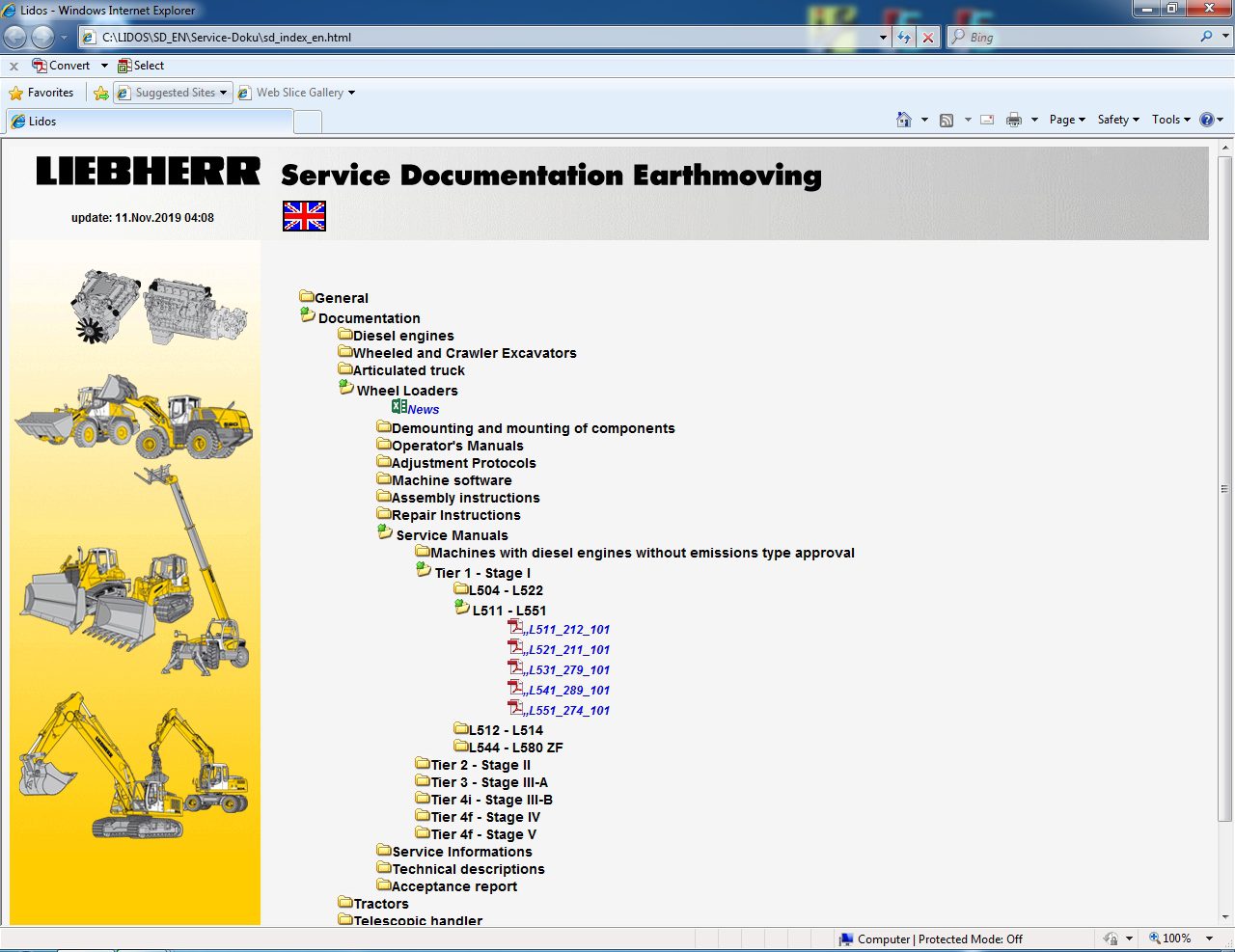Click the General folder icon
The width and height of the screenshot is (1235, 952).
click(307, 296)
